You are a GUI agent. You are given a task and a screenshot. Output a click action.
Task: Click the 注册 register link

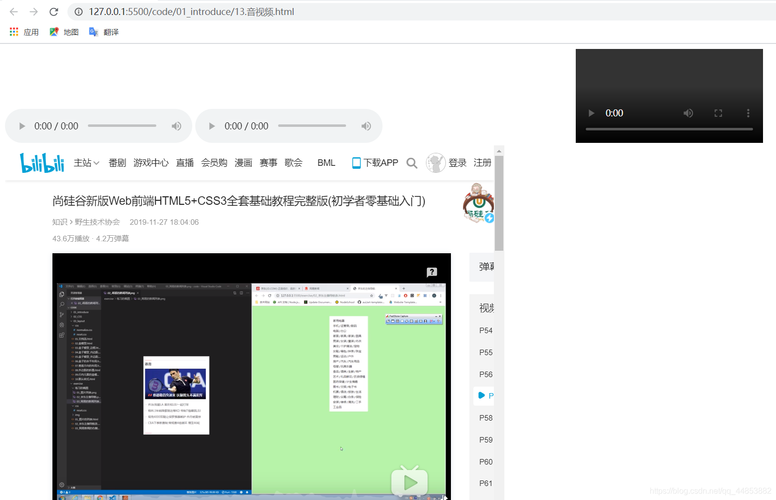coord(482,163)
